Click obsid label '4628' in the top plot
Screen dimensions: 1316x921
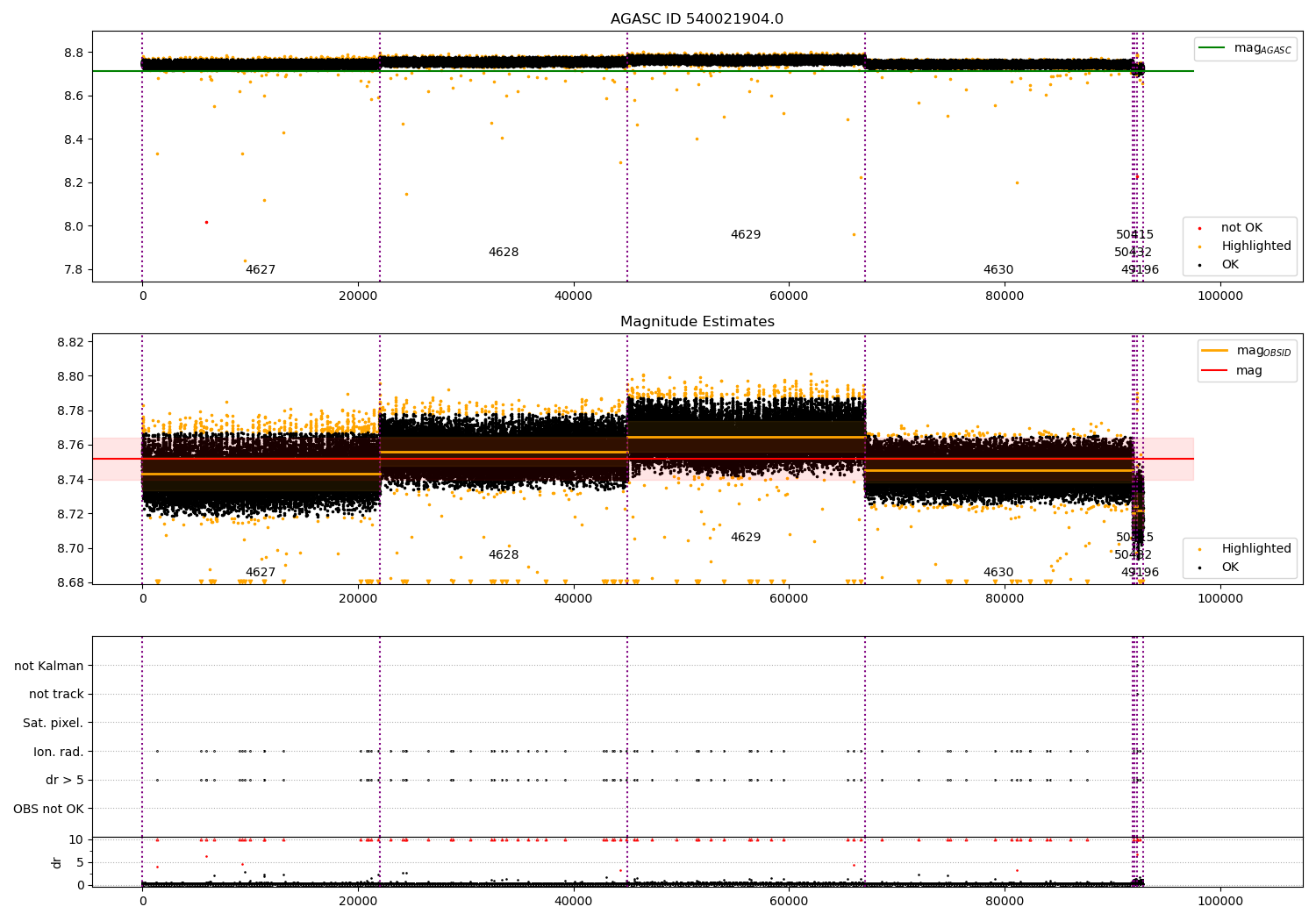pyautogui.click(x=504, y=253)
